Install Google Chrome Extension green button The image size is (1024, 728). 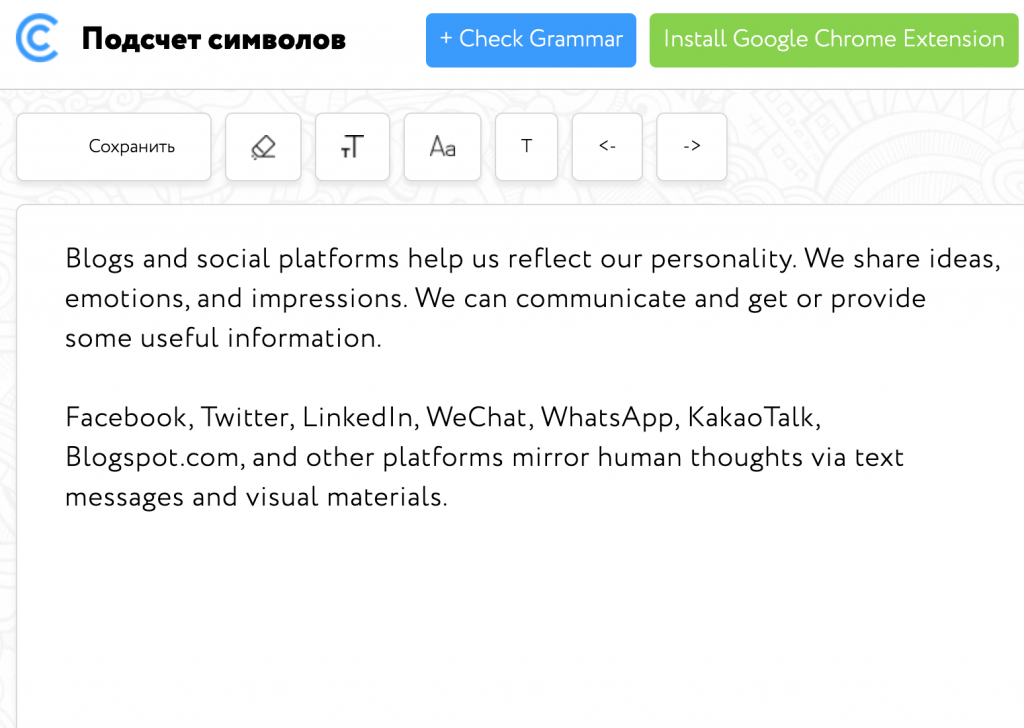[x=834, y=40]
